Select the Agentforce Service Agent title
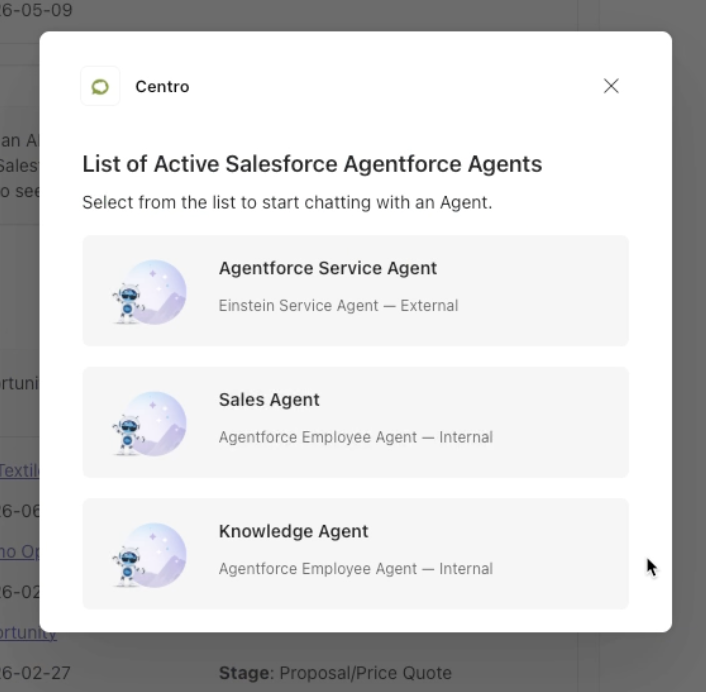Viewport: 706px width, 692px height. 328,268
